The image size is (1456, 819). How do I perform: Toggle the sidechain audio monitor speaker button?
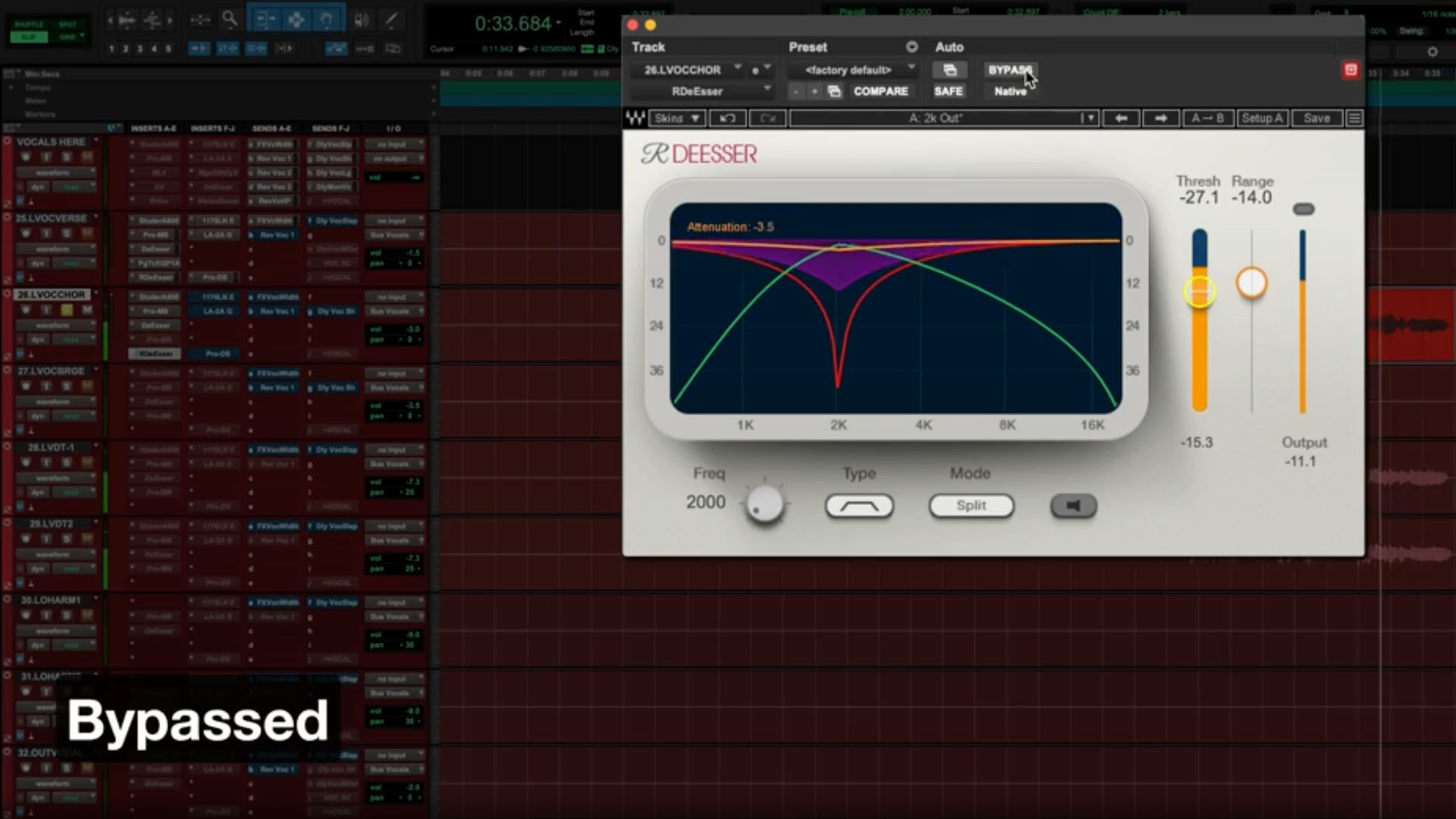[1073, 506]
